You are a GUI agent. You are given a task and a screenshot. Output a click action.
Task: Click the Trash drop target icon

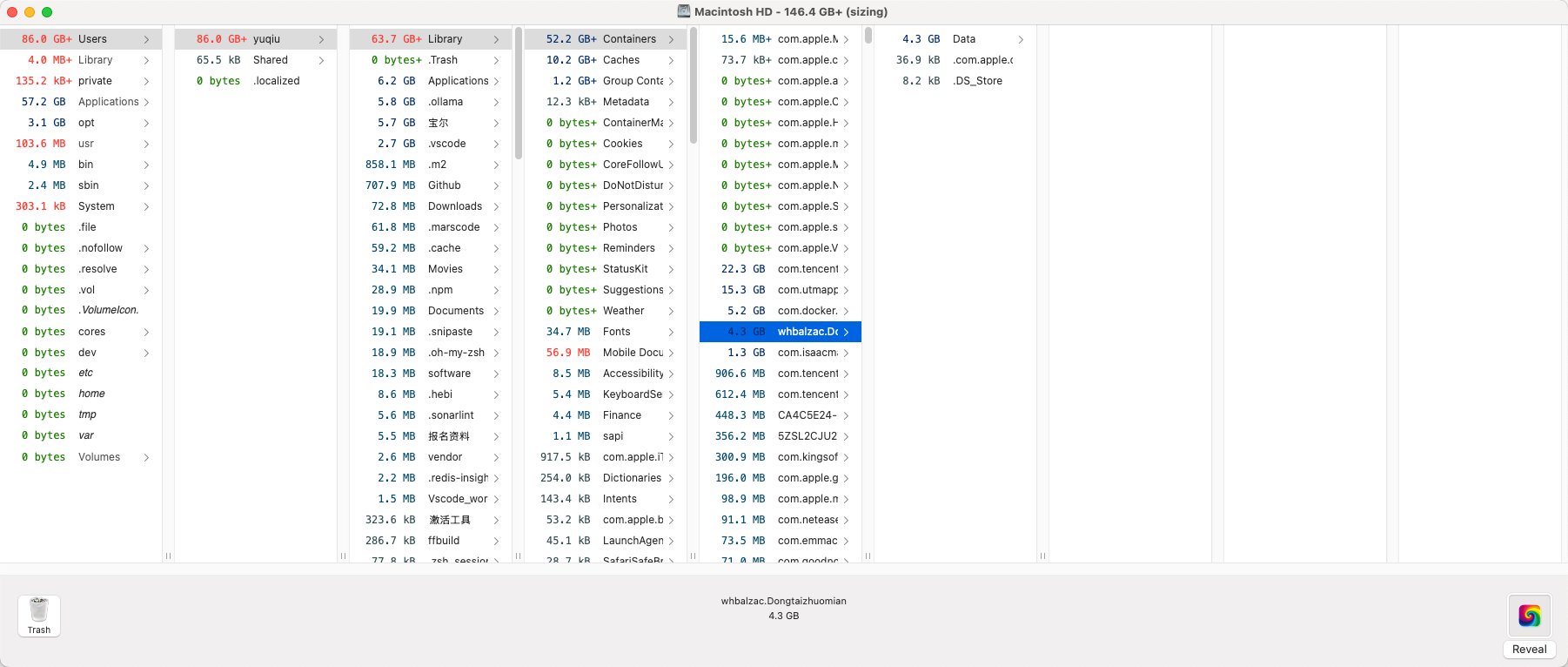(39, 616)
